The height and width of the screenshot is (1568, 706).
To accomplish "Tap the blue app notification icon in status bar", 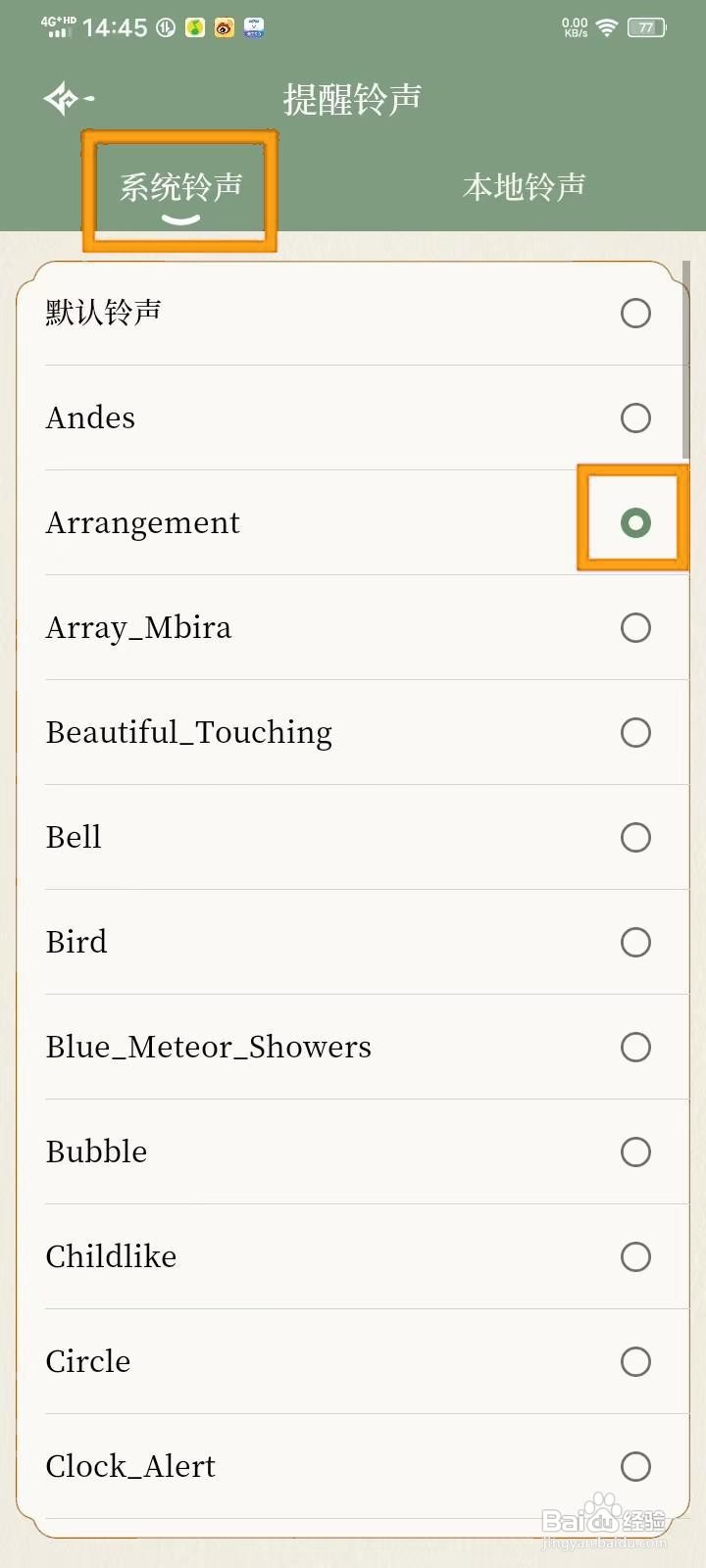I will click(254, 27).
